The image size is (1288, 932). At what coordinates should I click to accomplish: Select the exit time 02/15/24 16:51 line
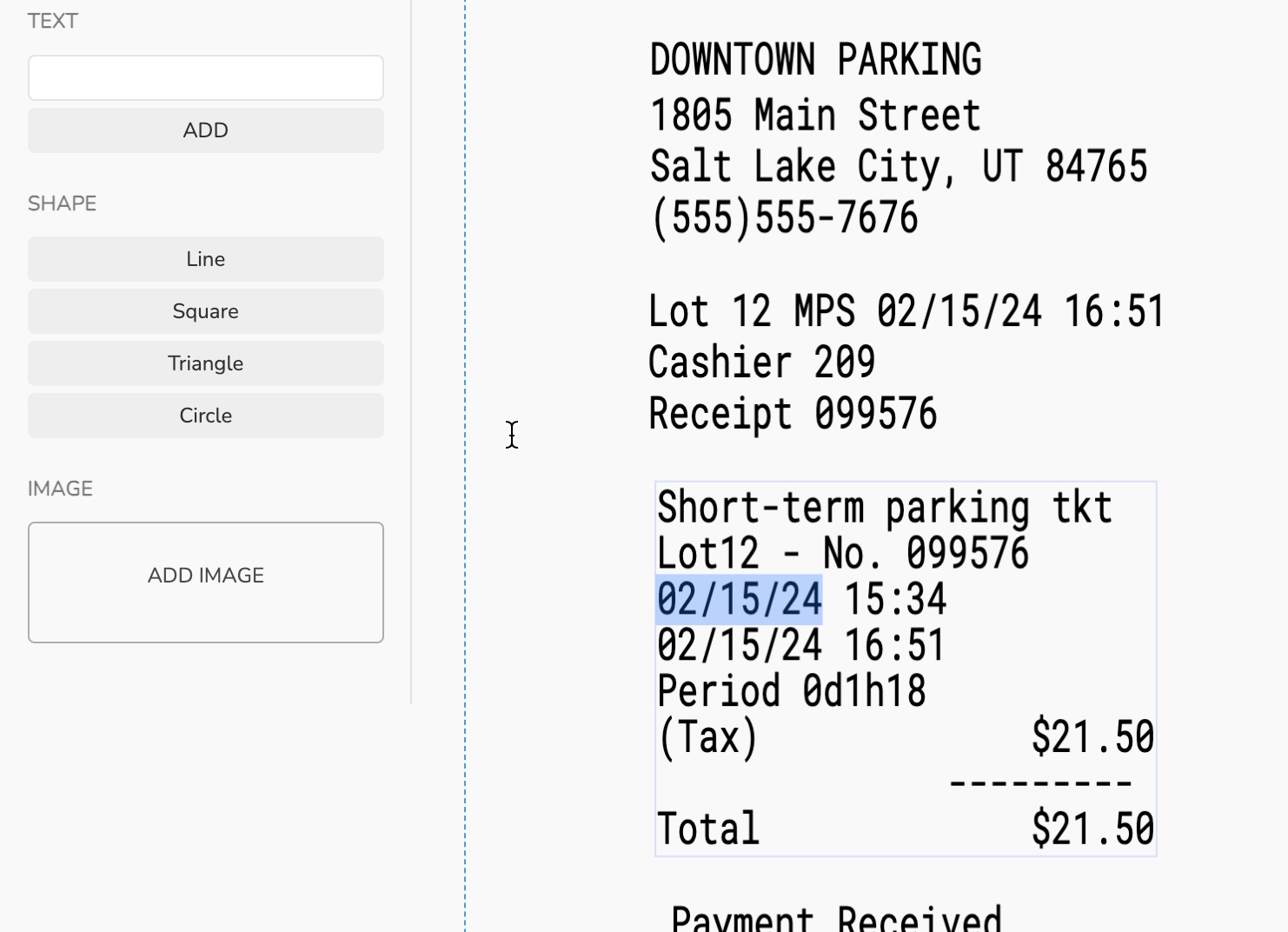tap(800, 643)
